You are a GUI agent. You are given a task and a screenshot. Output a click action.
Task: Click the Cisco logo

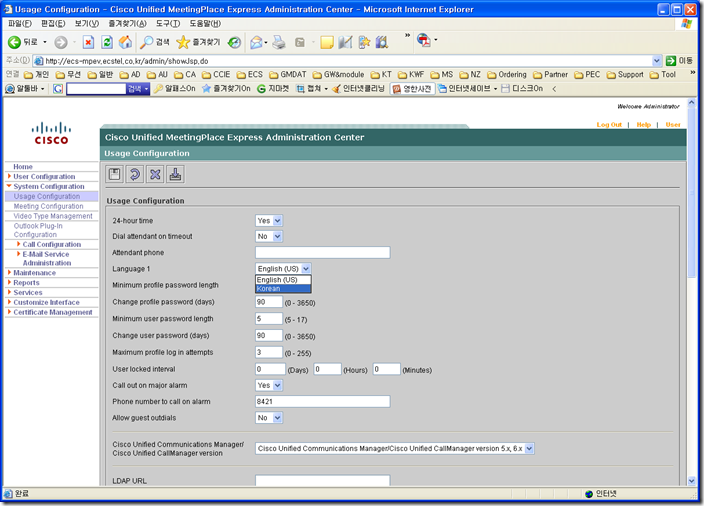(51, 133)
